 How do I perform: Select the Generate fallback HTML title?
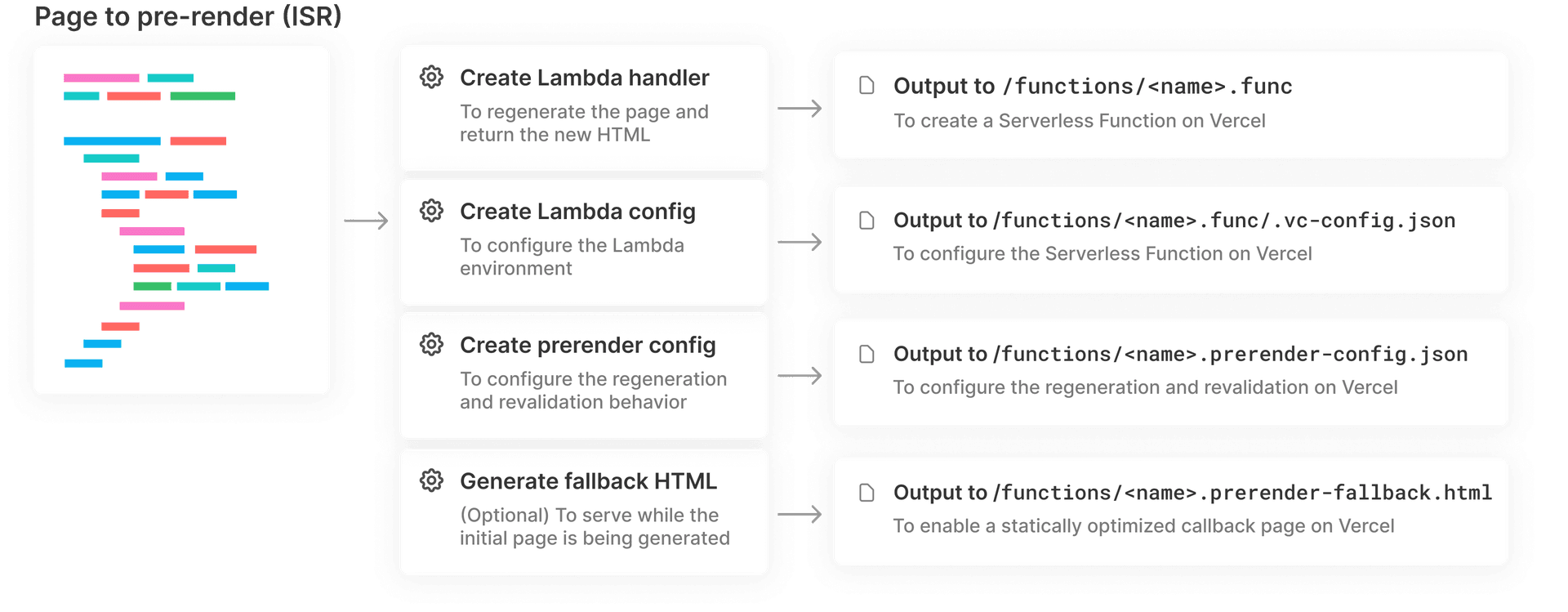tap(588, 481)
